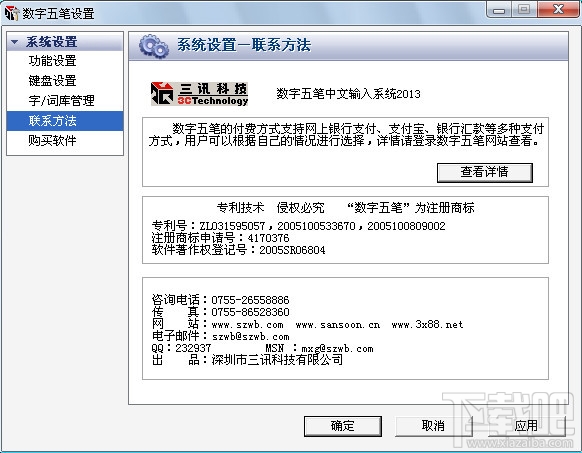The width and height of the screenshot is (582, 453).
Task: Select 系统设置 header in sidebar
Action: pyautogui.click(x=65, y=42)
